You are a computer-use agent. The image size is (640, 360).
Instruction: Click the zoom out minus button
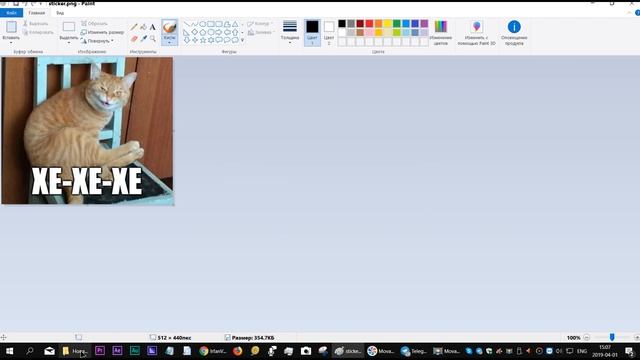(x=587, y=338)
